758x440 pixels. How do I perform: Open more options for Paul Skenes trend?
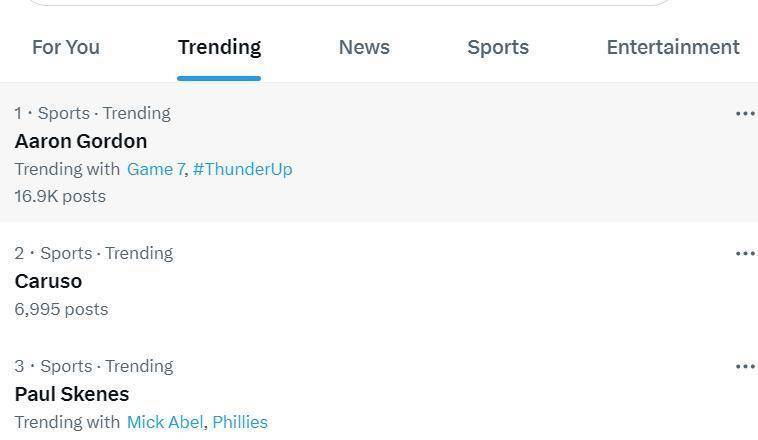pyautogui.click(x=745, y=367)
